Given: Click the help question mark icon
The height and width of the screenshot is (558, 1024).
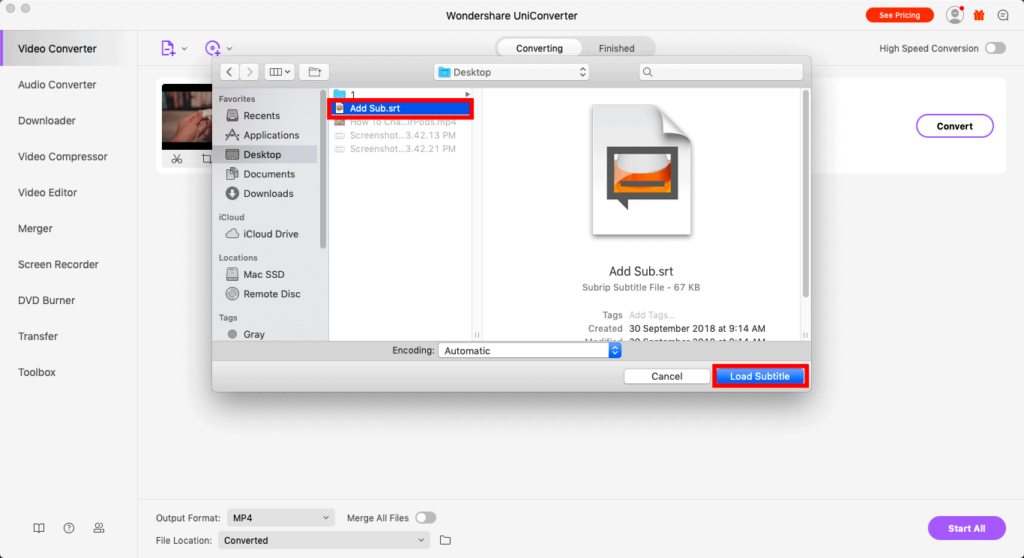Looking at the screenshot, I should (x=69, y=528).
